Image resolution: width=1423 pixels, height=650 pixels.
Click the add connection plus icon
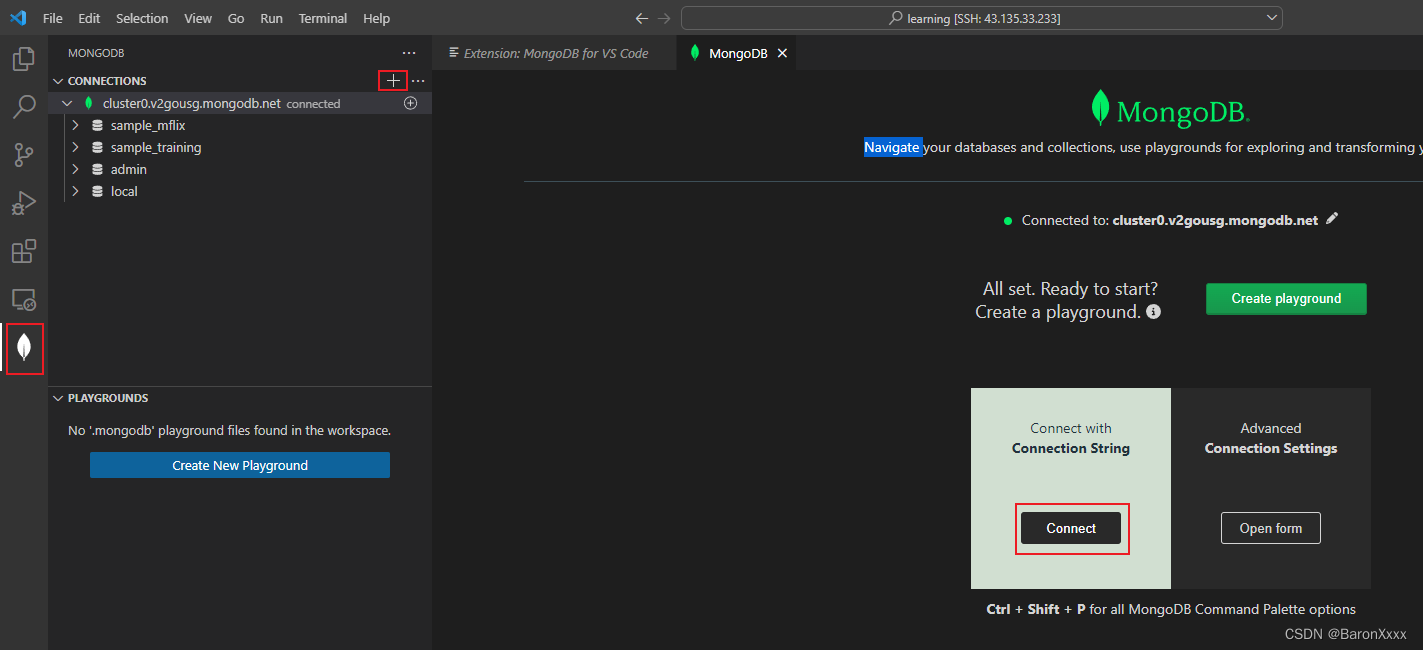[x=393, y=81]
